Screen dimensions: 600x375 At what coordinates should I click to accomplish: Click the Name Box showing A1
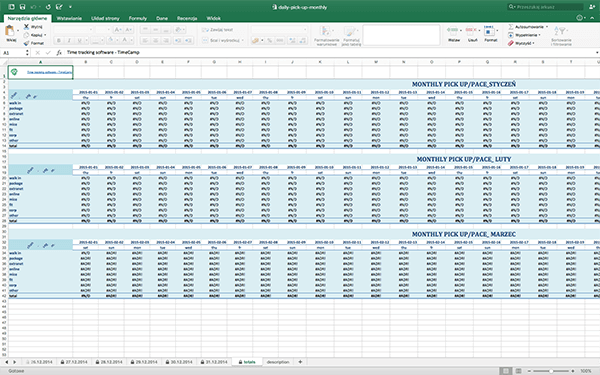coord(13,53)
